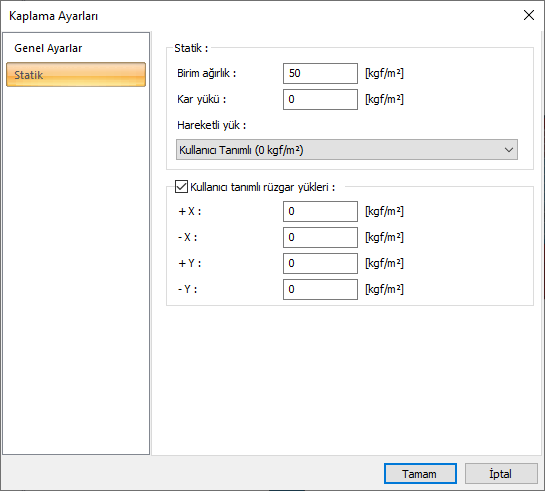
Task: Click the Hareketli yük label
Action: [211, 125]
